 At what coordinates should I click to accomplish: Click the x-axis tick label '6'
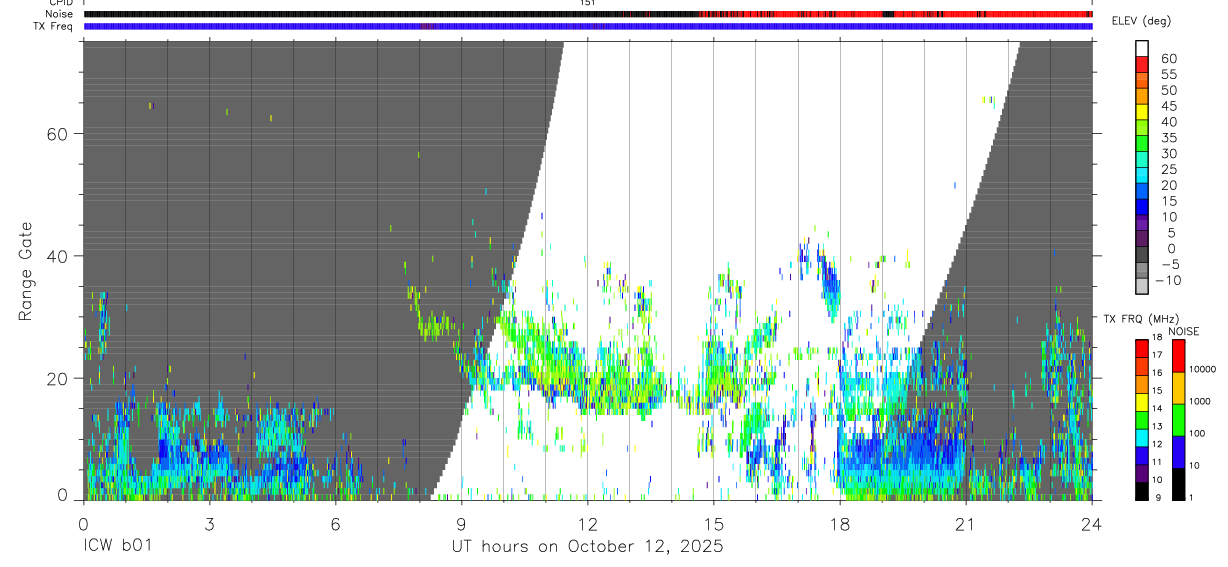[335, 523]
